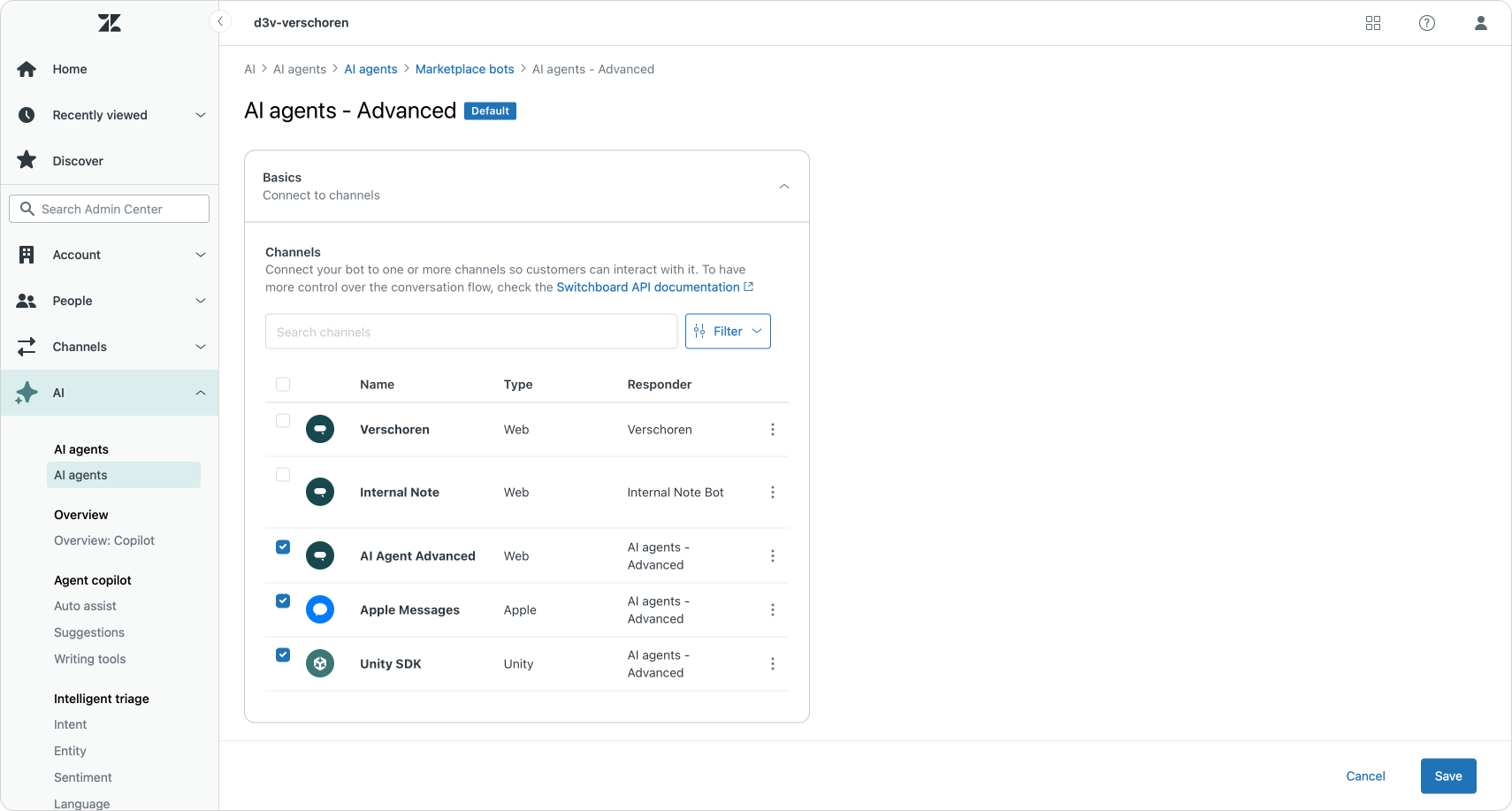This screenshot has height=811, width=1512.
Task: Click the search magnifier icon in sidebar
Action: 27,209
